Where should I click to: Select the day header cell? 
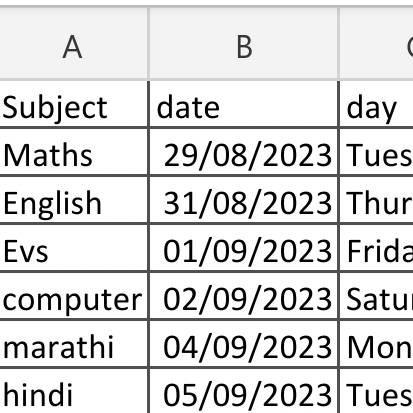[x=376, y=104]
